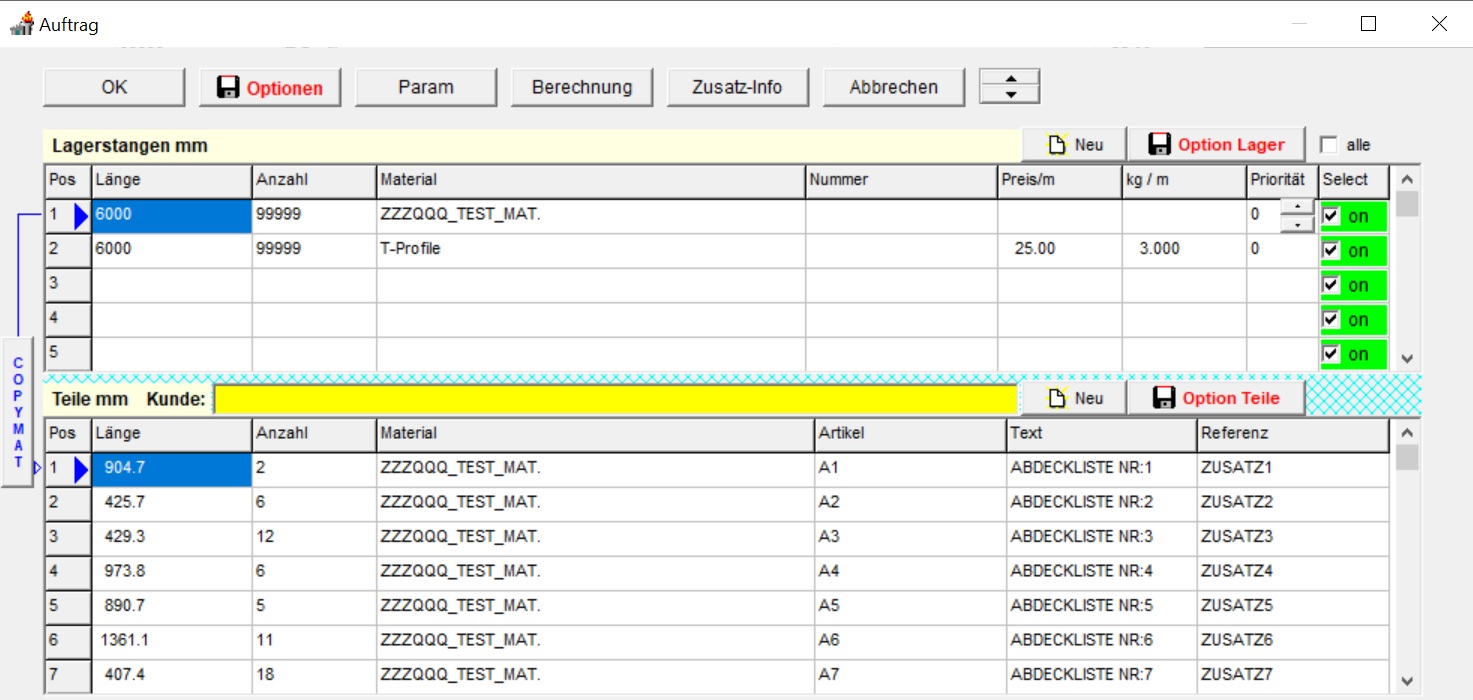Click the yellow Kunde field
Viewport: 1473px width, 700px height.
(615, 398)
